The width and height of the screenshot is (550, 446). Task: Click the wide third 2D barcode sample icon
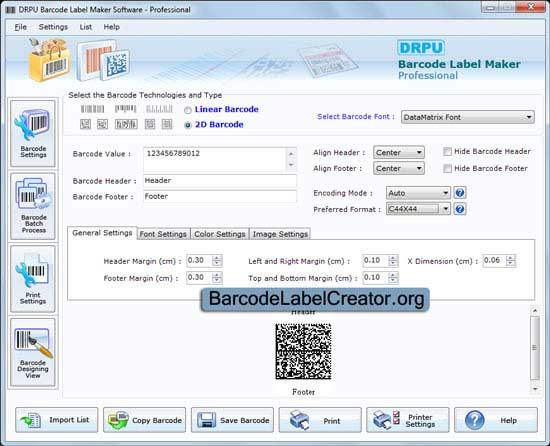click(x=126, y=124)
